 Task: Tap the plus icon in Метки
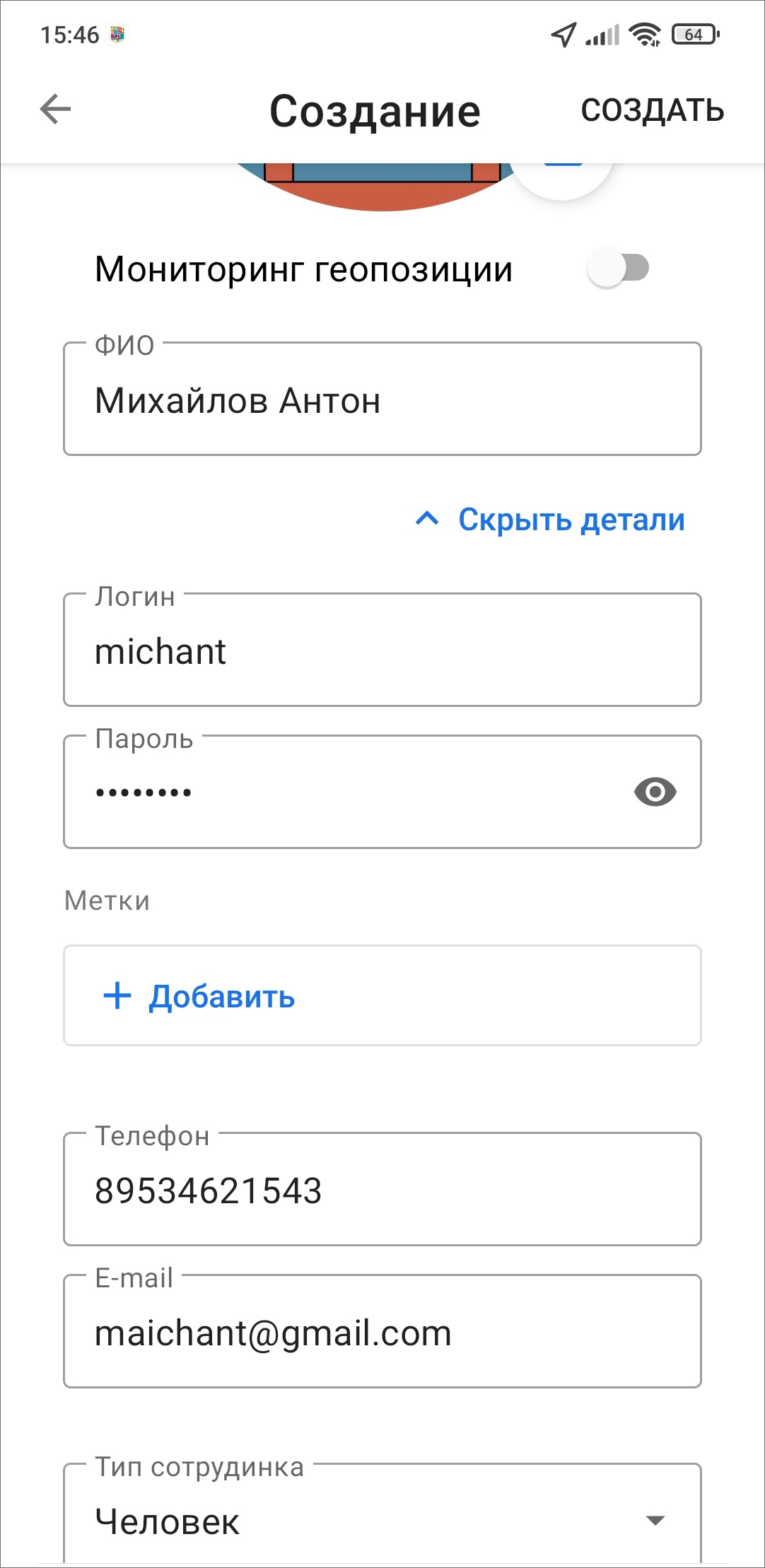coord(117,995)
